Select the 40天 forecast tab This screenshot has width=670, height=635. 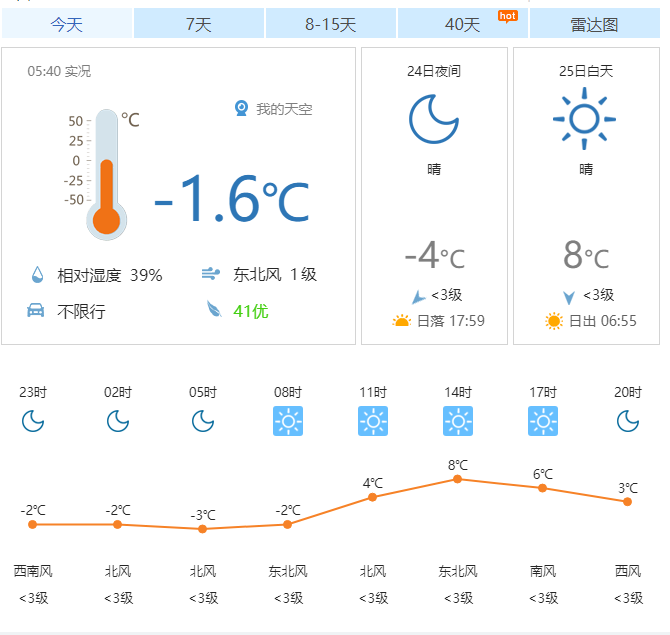point(462,24)
